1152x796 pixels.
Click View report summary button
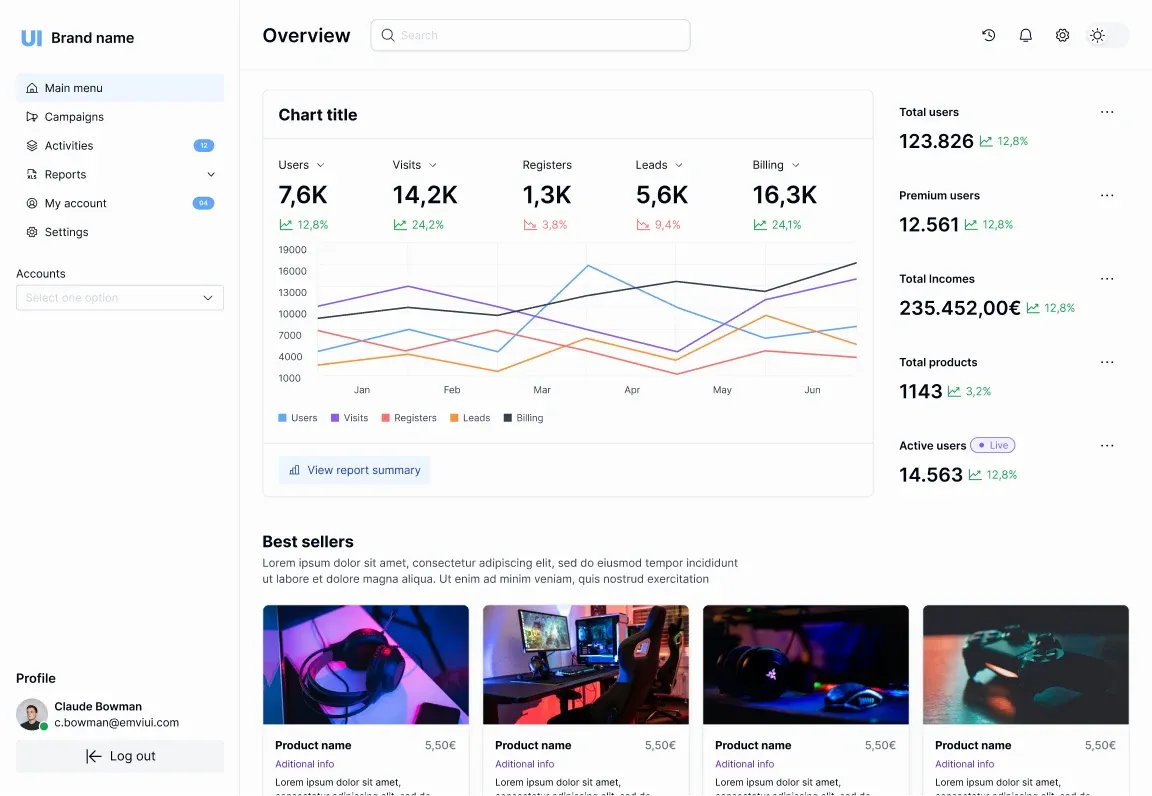354,470
